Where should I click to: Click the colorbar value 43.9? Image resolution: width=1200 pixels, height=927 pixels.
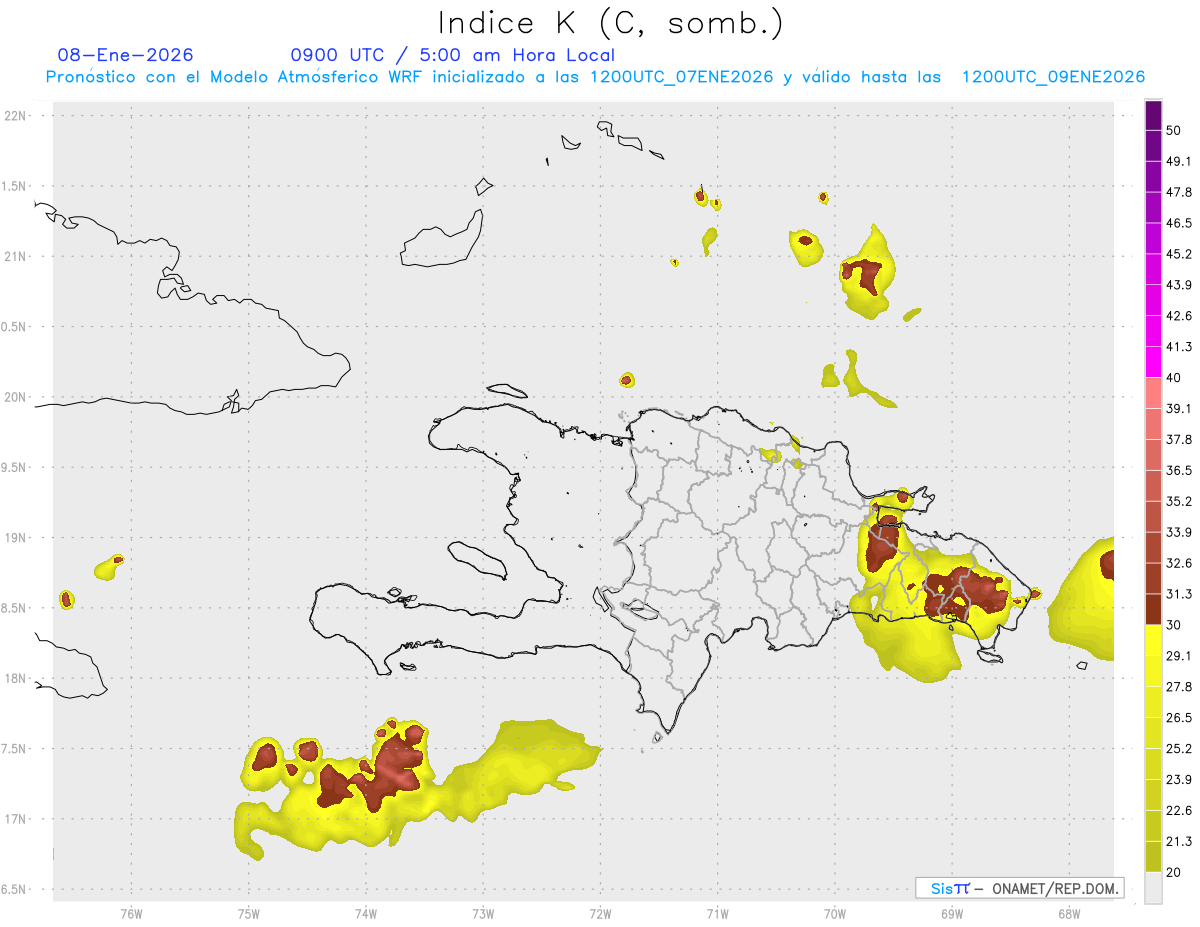(1179, 285)
